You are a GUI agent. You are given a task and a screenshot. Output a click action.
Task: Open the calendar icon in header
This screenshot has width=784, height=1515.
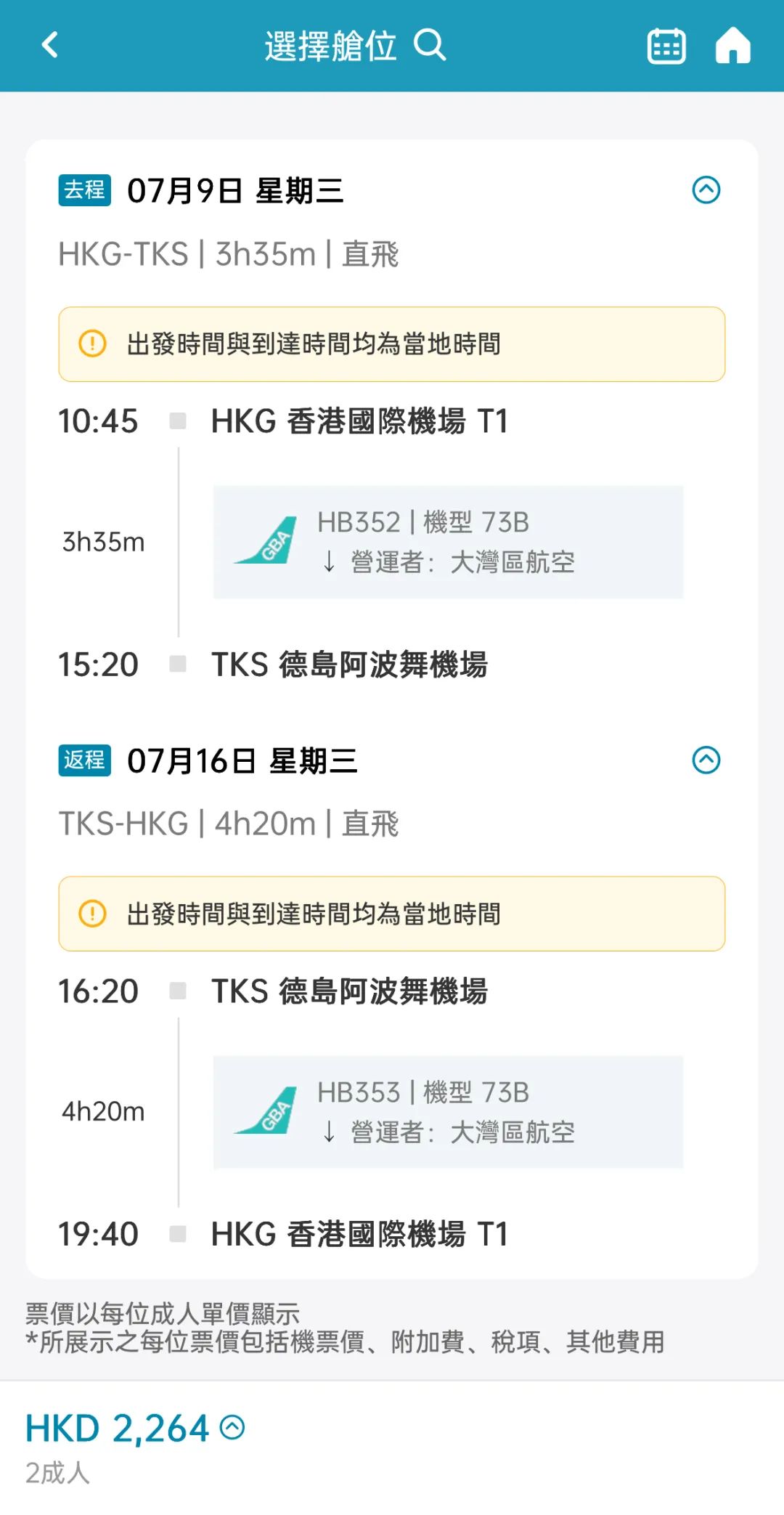point(666,46)
